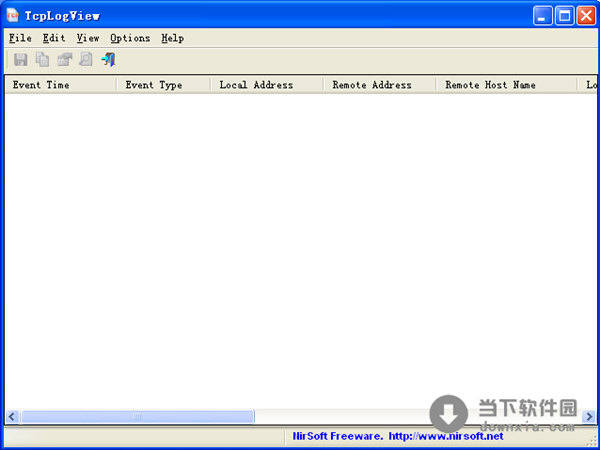The height and width of the screenshot is (450, 600).
Task: Click the Find toolbar icon
Action: click(86, 60)
